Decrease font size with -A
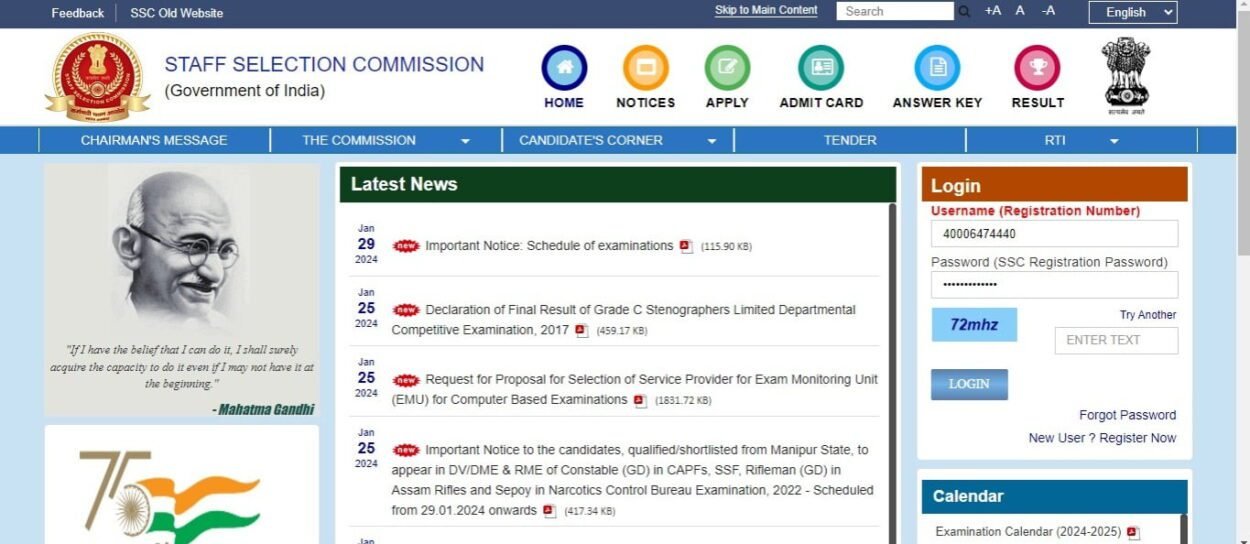This screenshot has height=544, width=1250. click(1048, 11)
